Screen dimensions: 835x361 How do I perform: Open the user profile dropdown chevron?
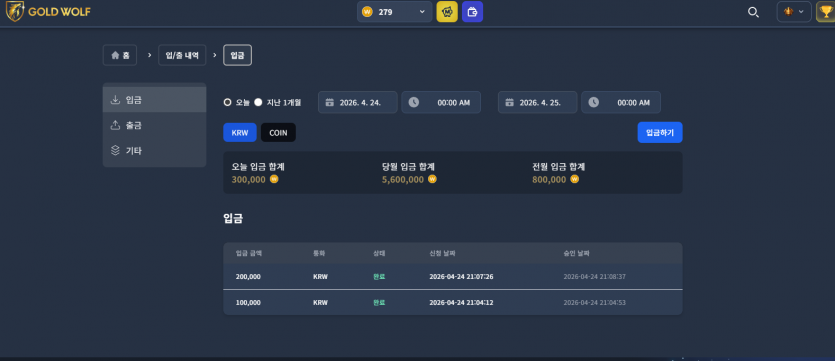(801, 12)
